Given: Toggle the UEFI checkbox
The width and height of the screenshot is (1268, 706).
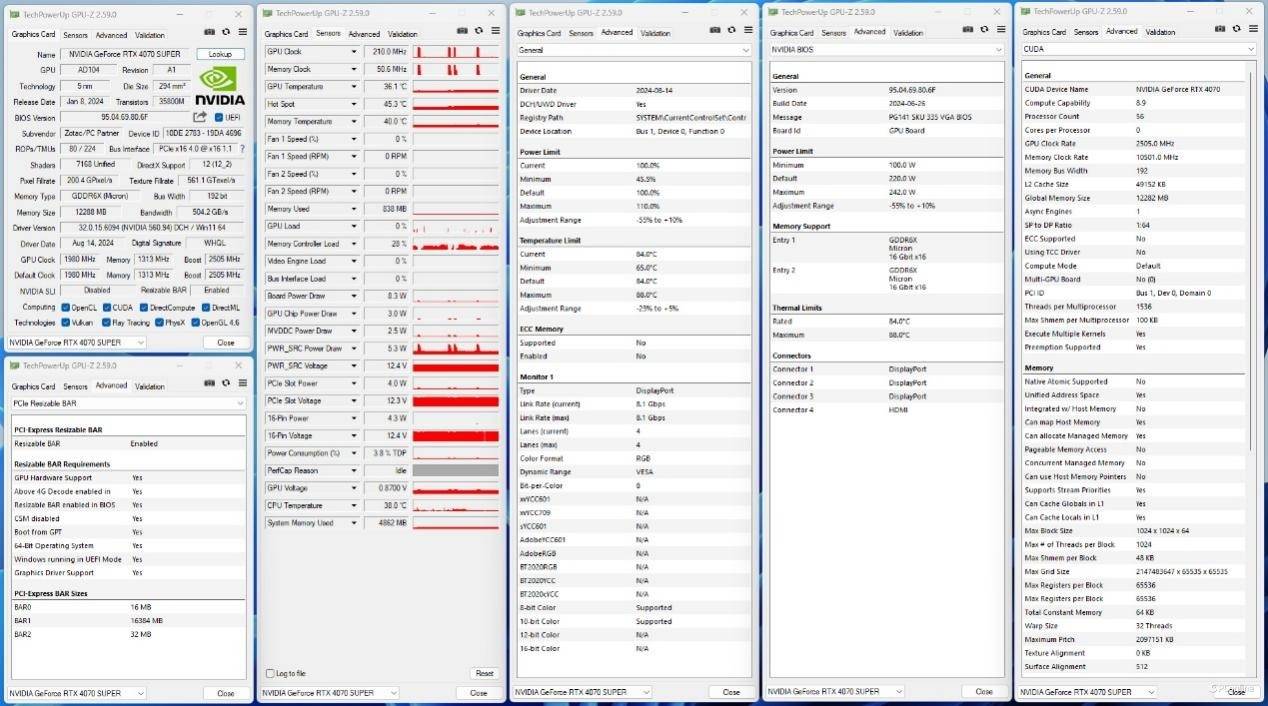Looking at the screenshot, I should click(x=217, y=117).
